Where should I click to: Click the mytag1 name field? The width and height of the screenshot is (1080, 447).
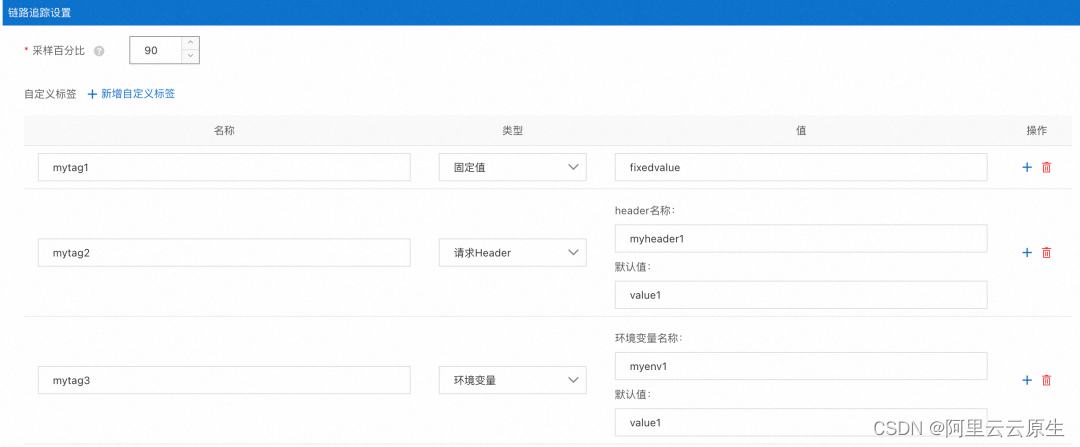[x=225, y=167]
